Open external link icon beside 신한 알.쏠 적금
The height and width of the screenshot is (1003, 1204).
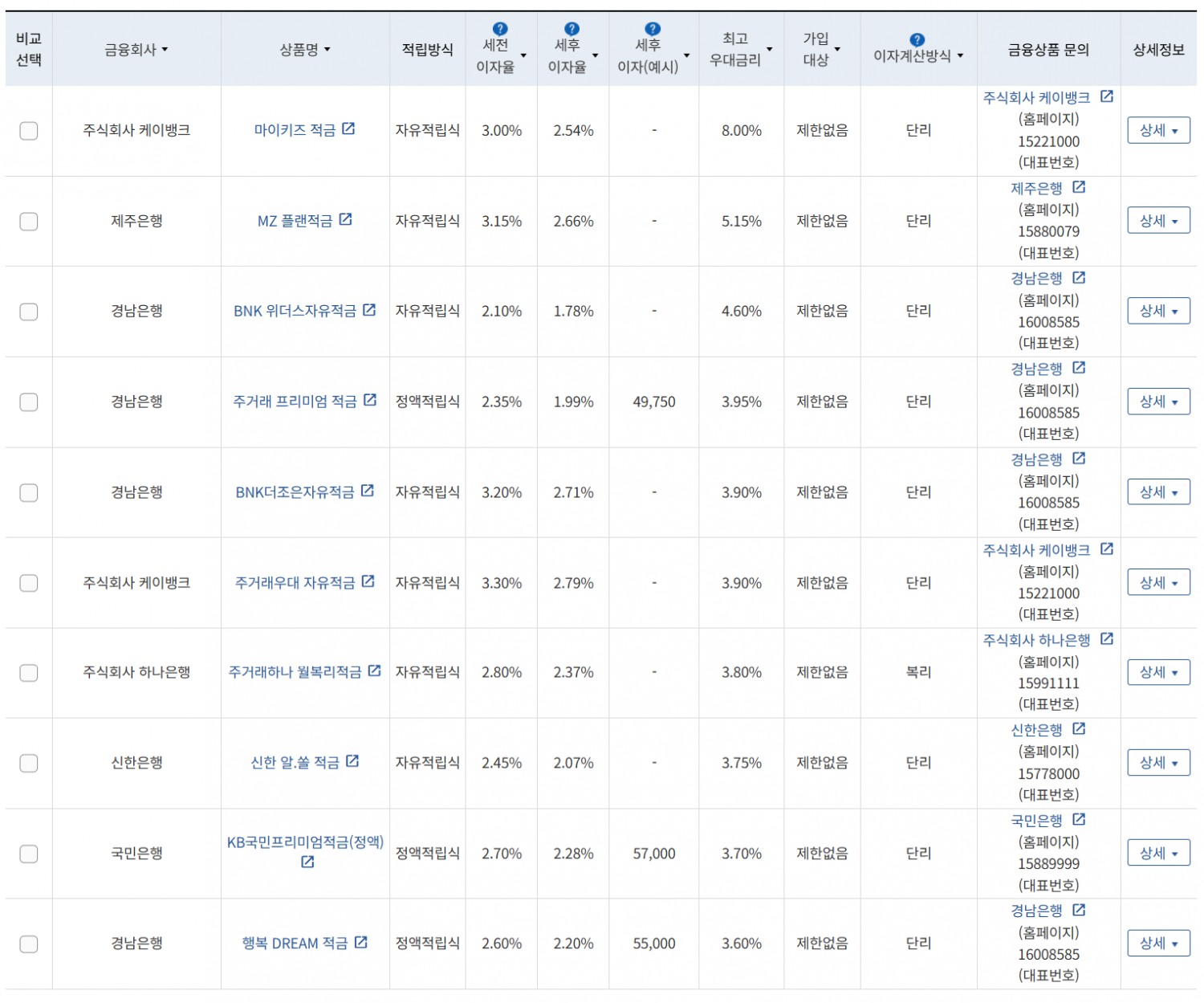(x=352, y=761)
